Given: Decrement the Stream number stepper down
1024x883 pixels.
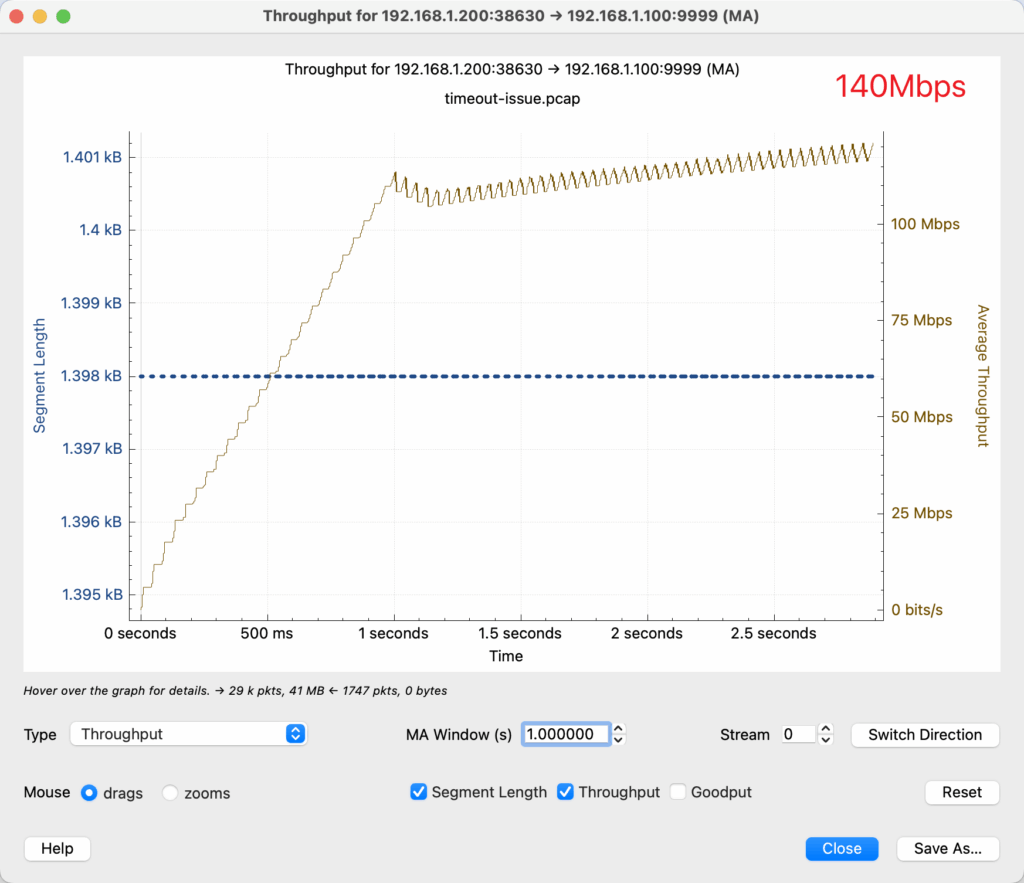Looking at the screenshot, I should coord(825,740).
